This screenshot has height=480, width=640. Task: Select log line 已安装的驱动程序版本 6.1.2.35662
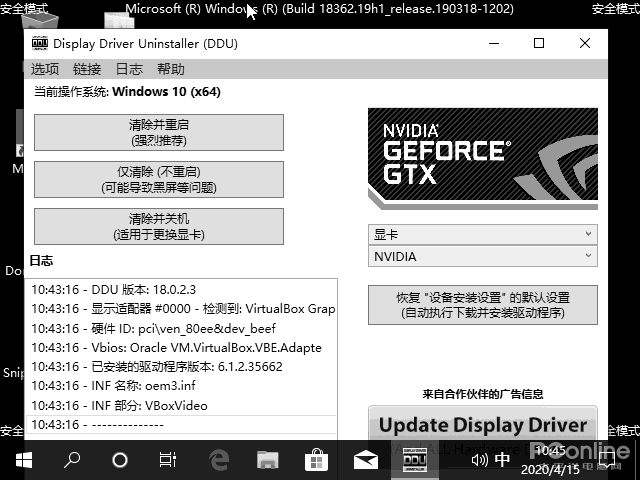pyautogui.click(x=181, y=367)
